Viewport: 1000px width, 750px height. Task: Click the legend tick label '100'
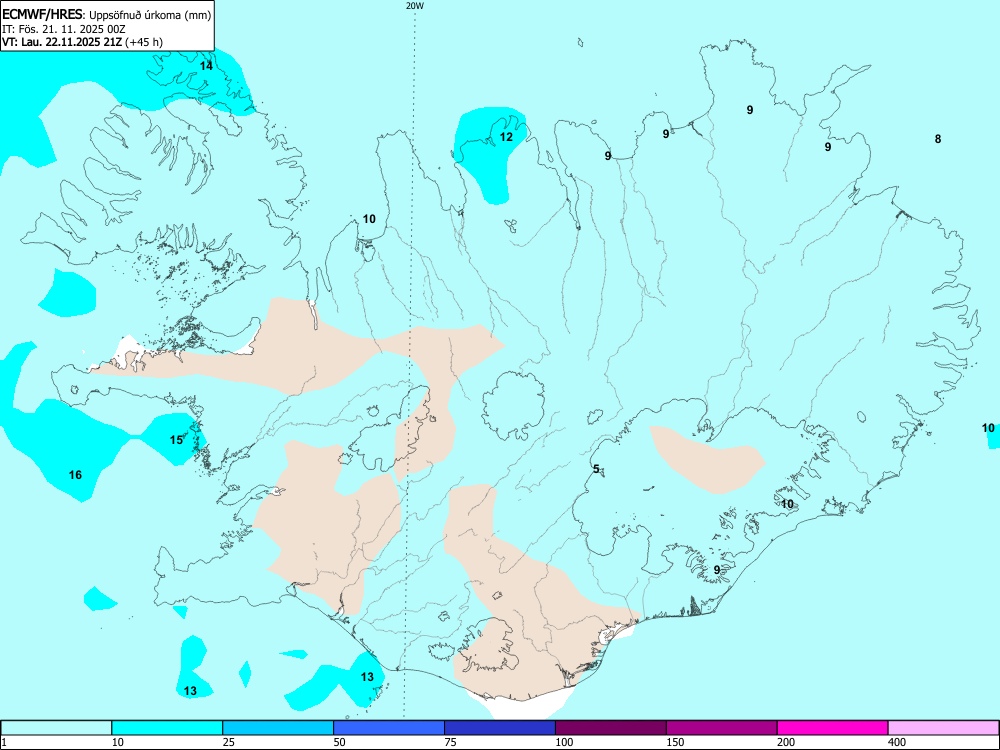click(x=564, y=742)
